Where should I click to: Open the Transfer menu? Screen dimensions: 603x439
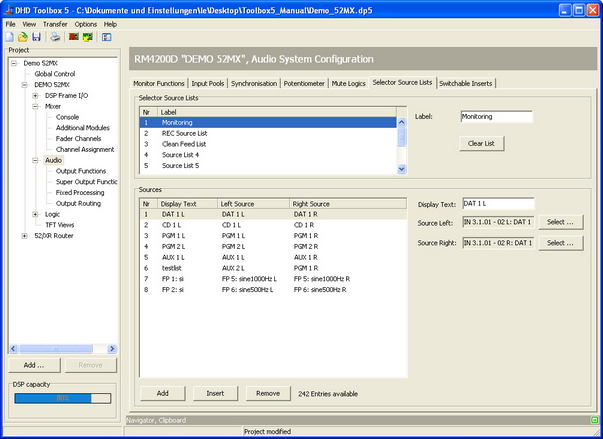(x=55, y=24)
